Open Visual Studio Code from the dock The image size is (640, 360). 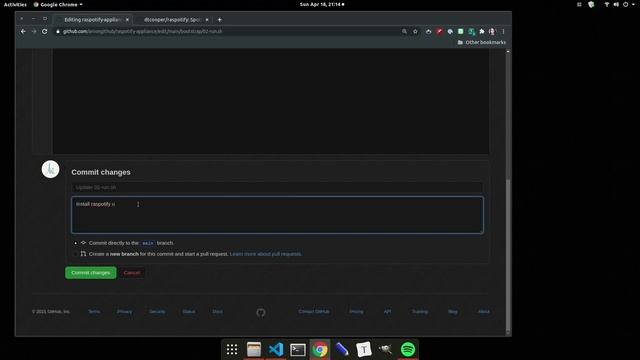(276, 349)
